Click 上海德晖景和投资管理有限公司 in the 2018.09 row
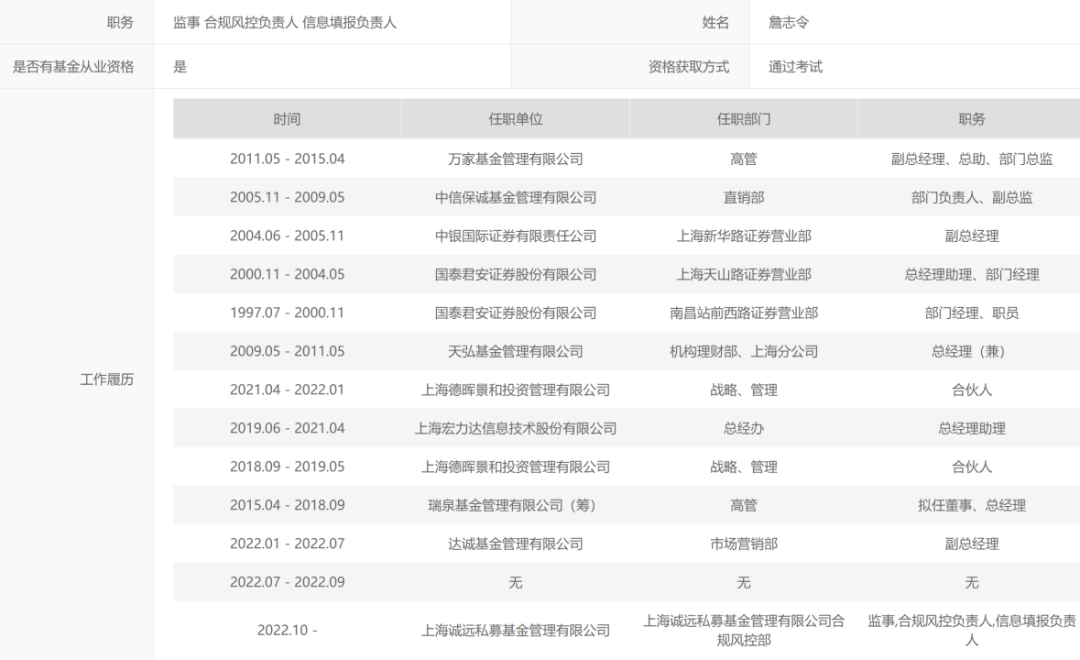Screen dimensions: 1080x660 pyautogui.click(x=515, y=466)
